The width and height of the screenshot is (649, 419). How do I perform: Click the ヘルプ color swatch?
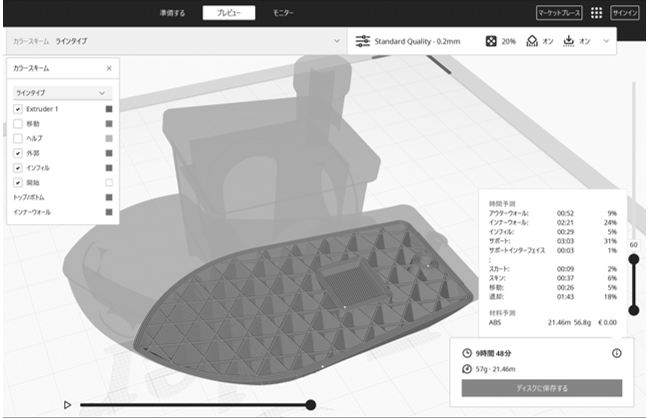click(109, 138)
